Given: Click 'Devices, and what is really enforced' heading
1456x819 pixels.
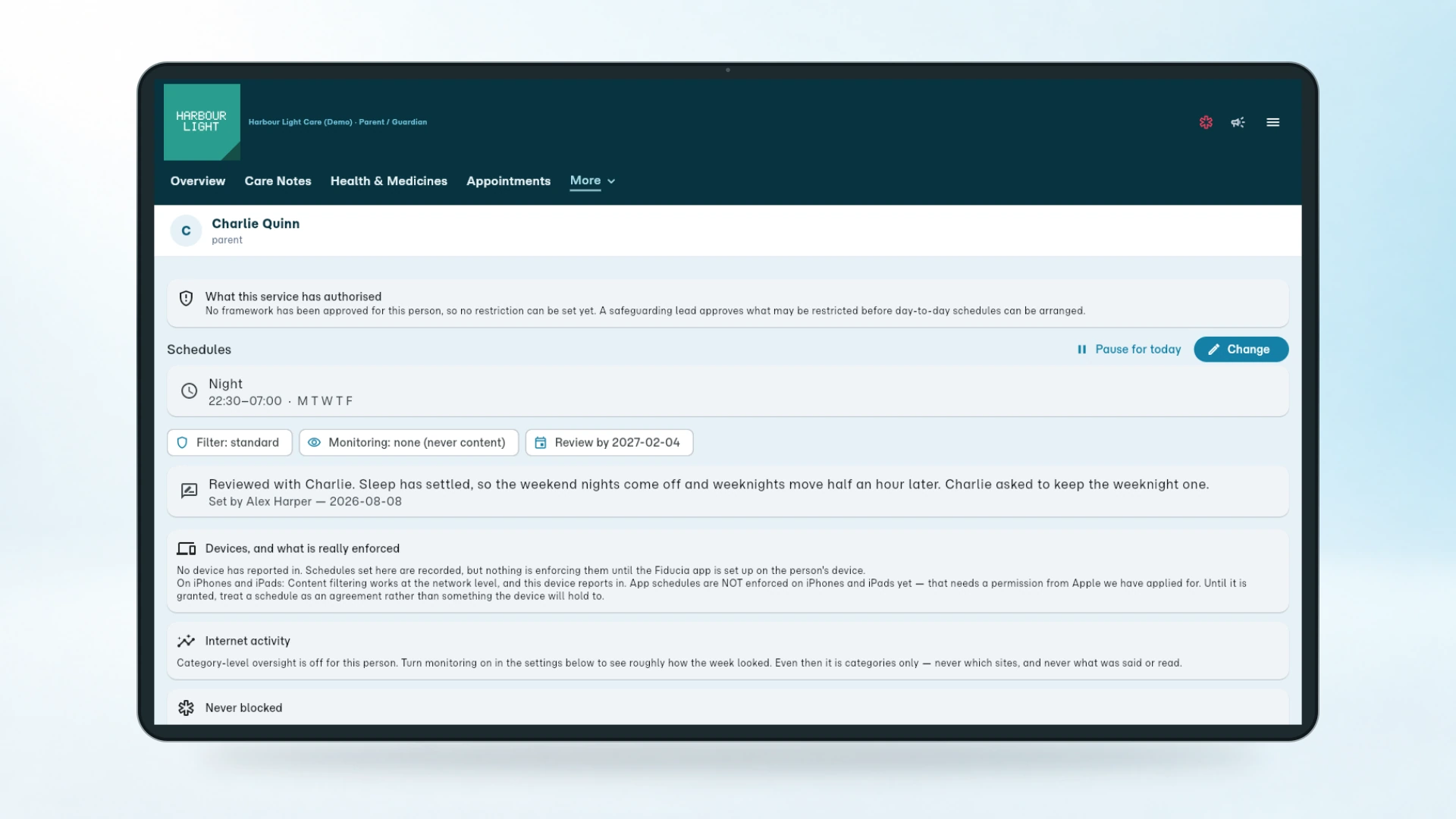Looking at the screenshot, I should tap(303, 548).
